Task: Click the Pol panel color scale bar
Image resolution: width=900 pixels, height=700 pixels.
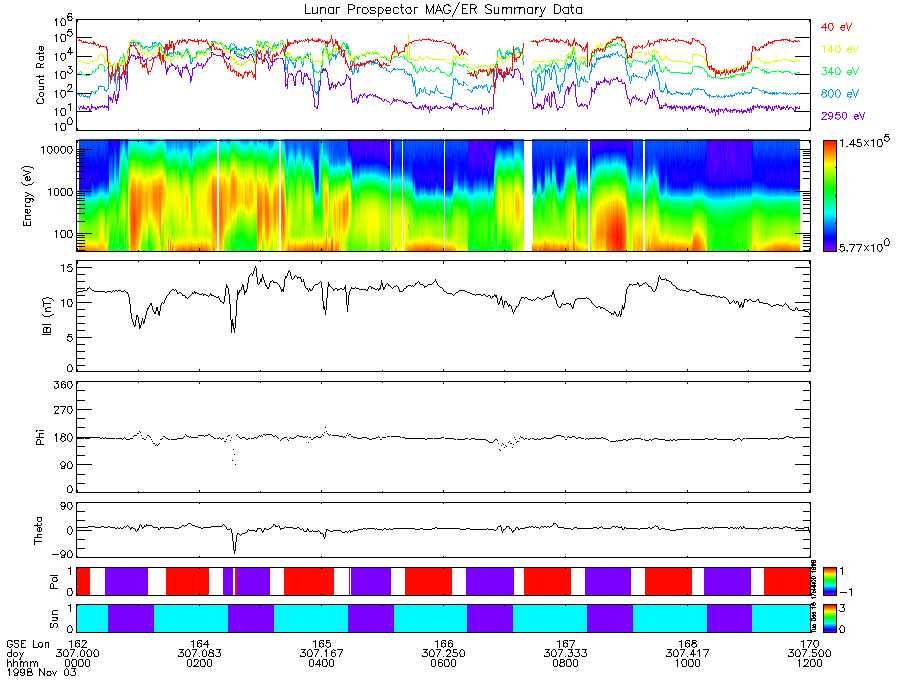Action: tap(829, 582)
